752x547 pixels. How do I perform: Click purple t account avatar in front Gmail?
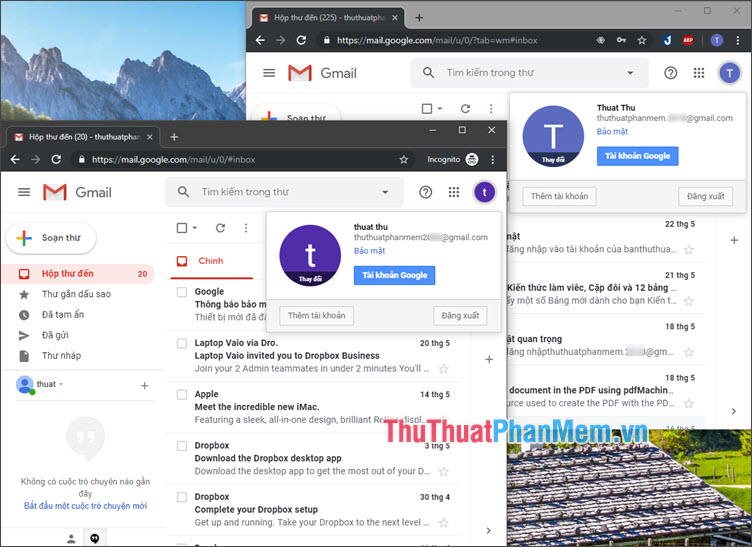tap(484, 192)
